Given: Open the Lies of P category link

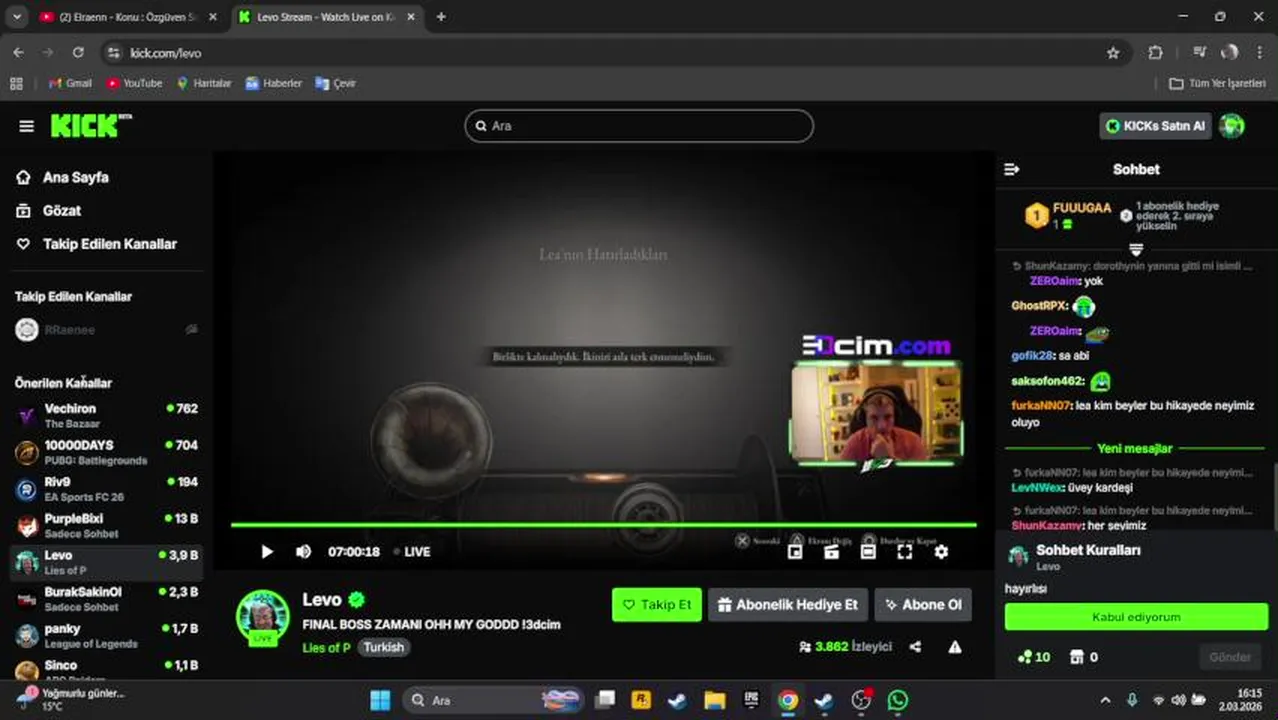Looking at the screenshot, I should (x=326, y=647).
